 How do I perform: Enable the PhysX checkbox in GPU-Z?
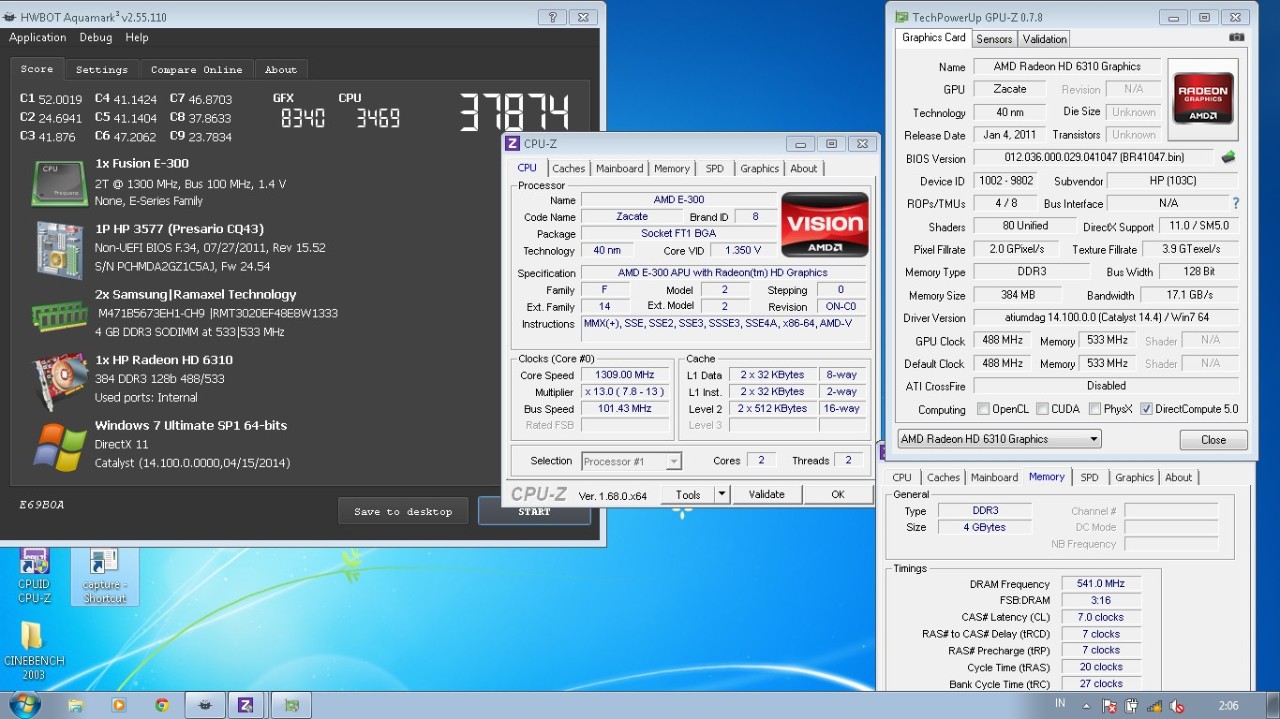(x=1094, y=409)
